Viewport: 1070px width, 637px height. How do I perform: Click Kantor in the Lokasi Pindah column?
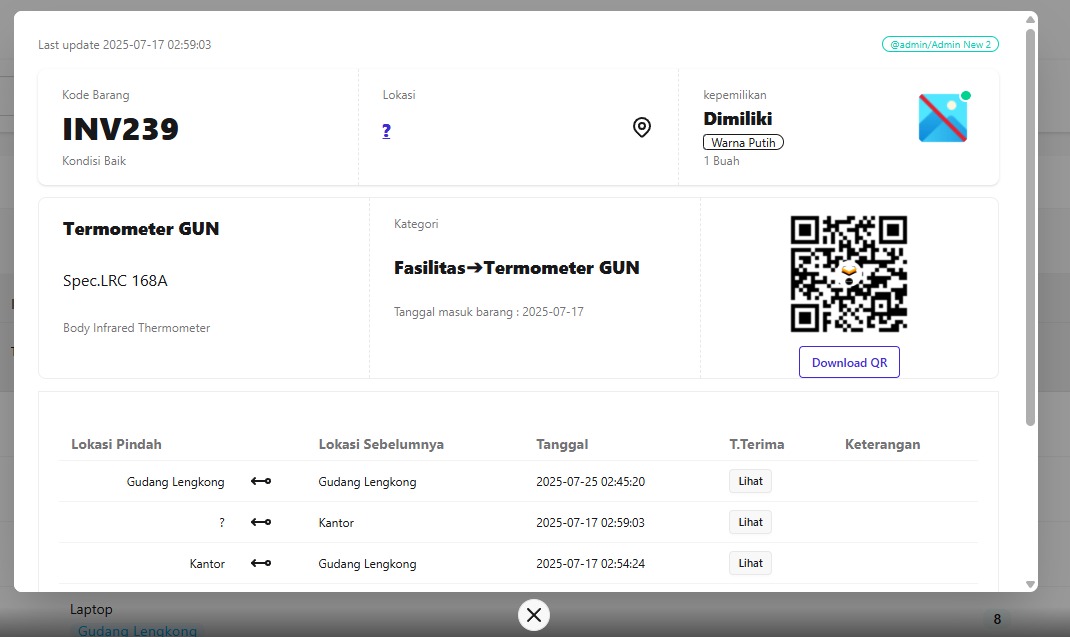pyautogui.click(x=207, y=564)
